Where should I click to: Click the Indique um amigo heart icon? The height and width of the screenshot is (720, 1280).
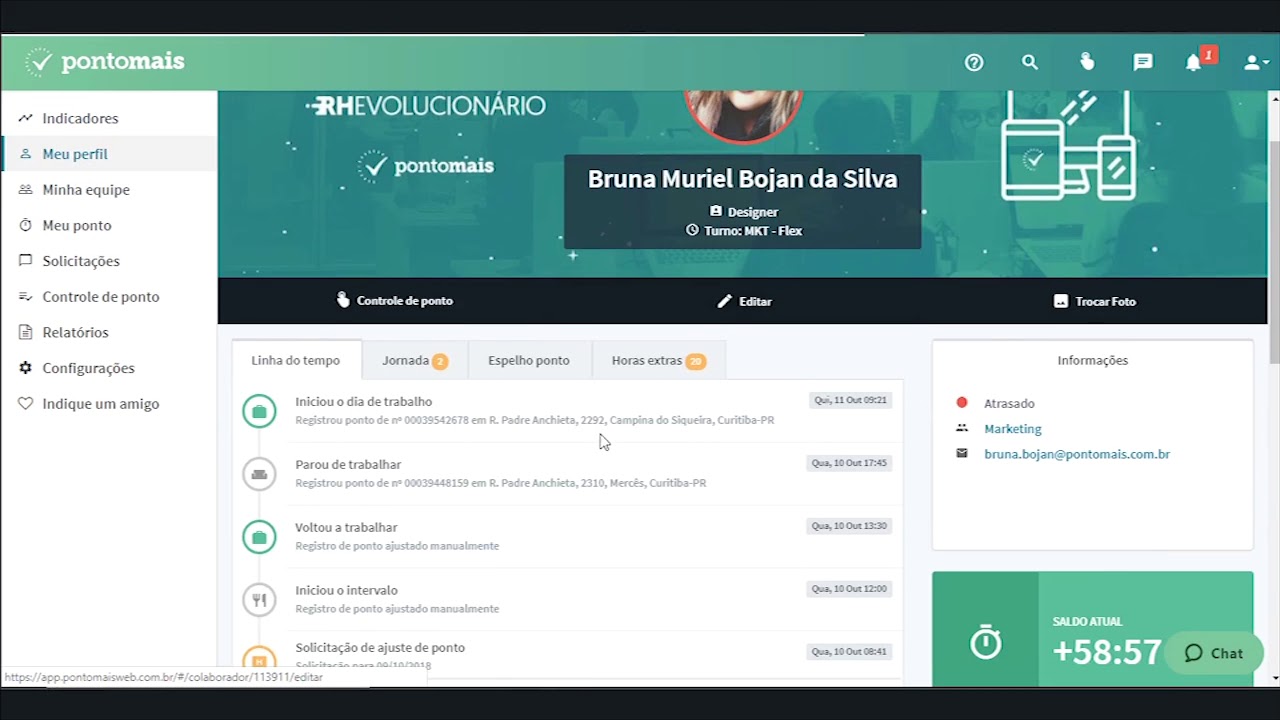(25, 404)
